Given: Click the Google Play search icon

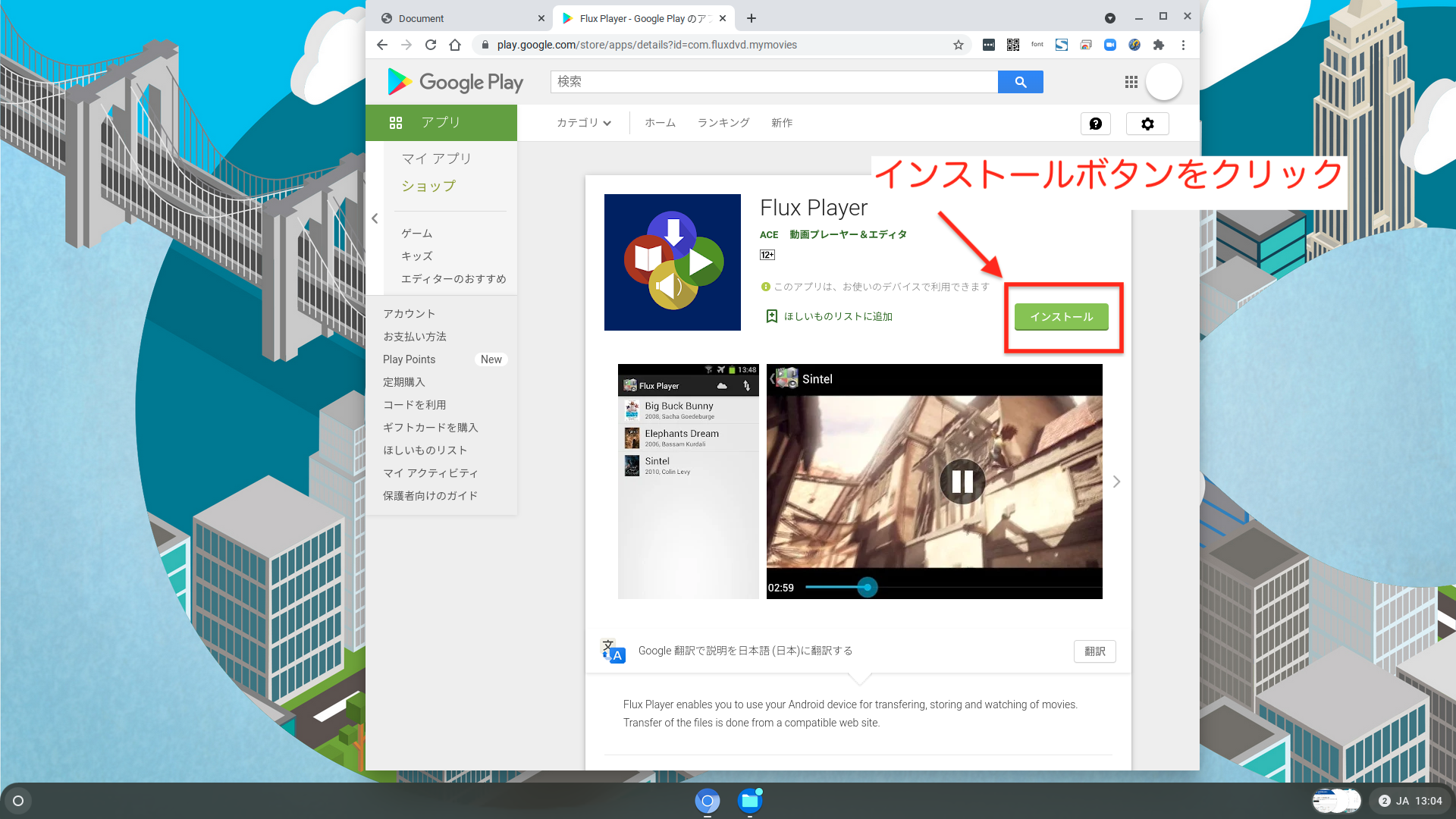Looking at the screenshot, I should (1021, 81).
